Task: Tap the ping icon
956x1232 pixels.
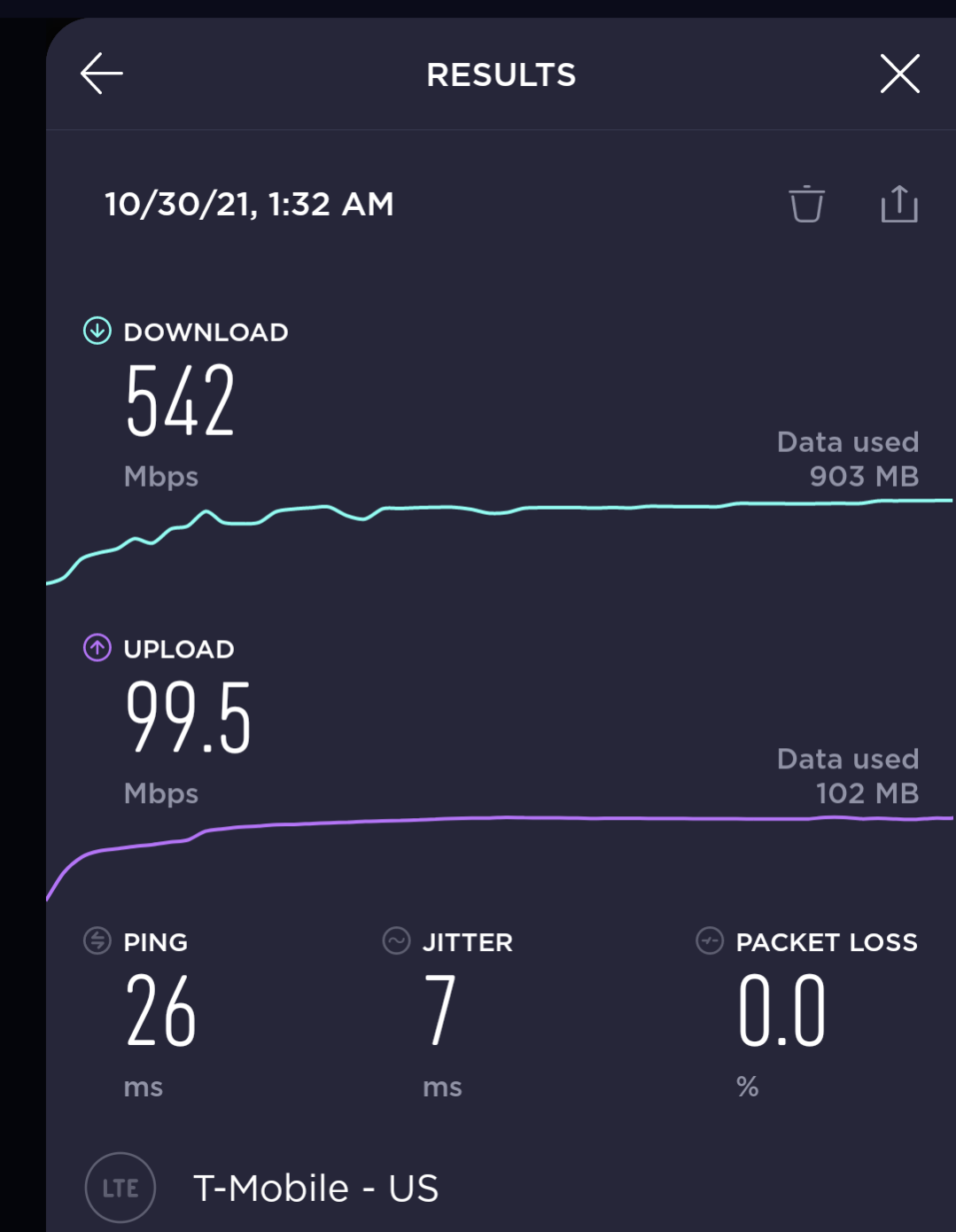Action: pyautogui.click(x=97, y=940)
